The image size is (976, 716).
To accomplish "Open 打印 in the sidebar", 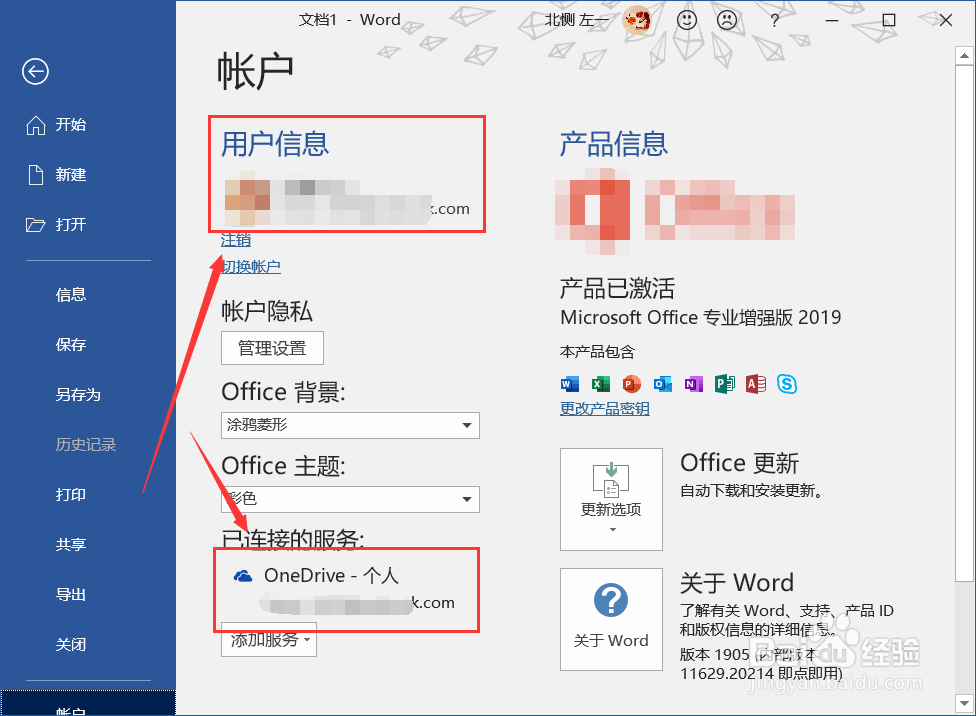I will tap(70, 494).
